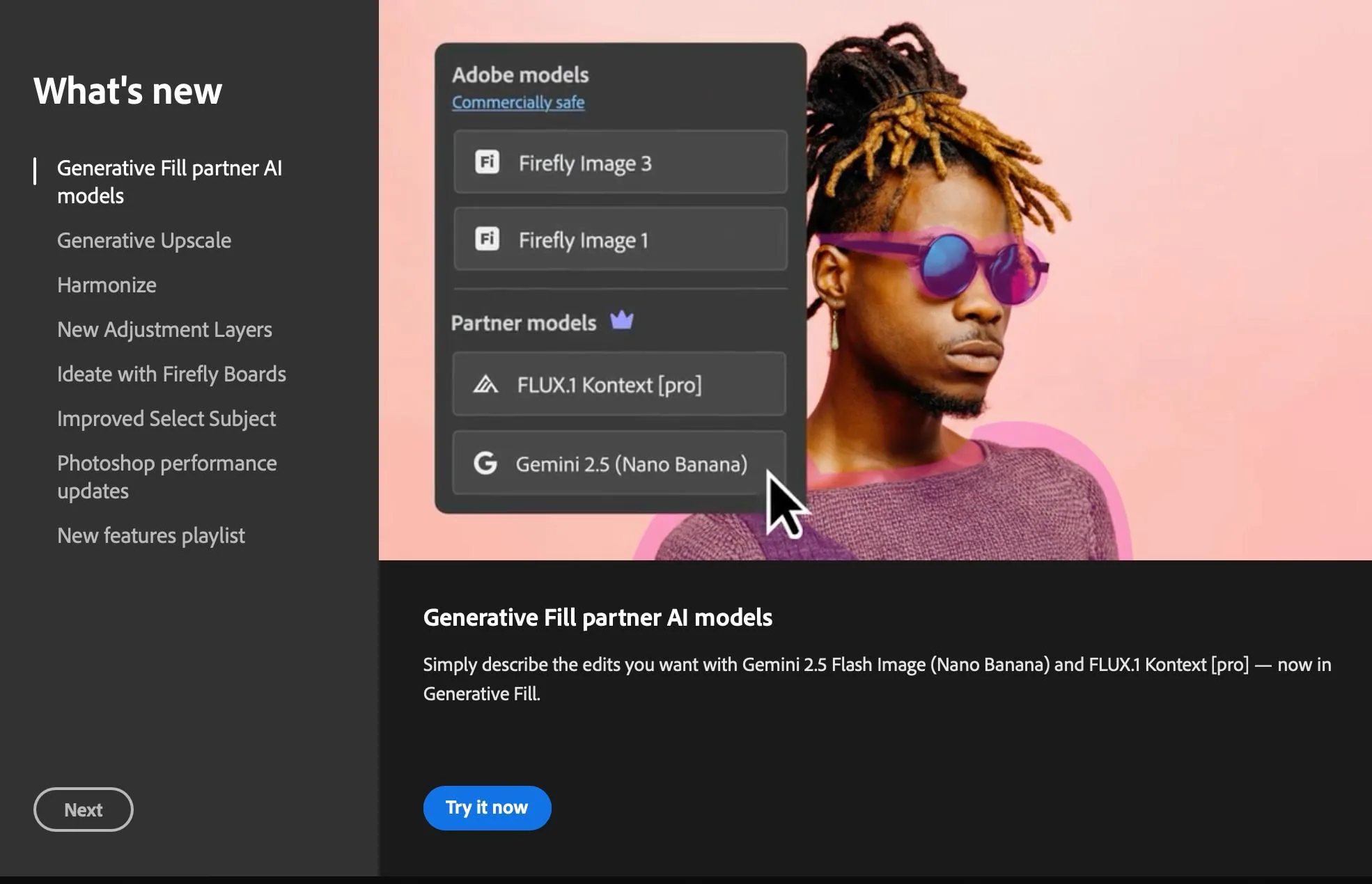Click the Adobe models heading text
Viewport: 1372px width, 884px height.
(520, 74)
